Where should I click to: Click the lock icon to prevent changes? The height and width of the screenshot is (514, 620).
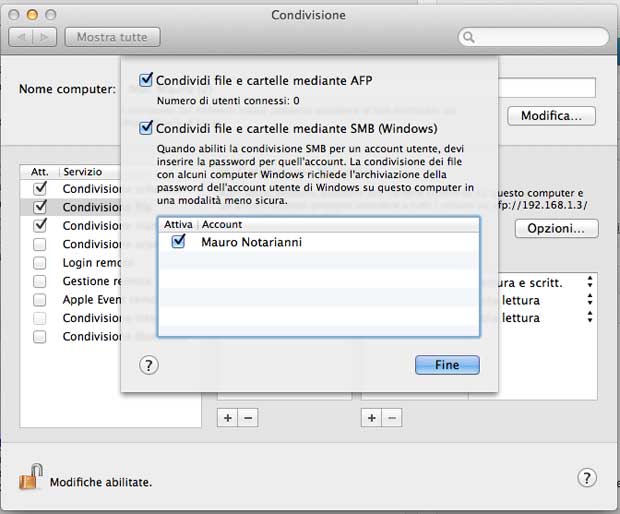[x=31, y=477]
